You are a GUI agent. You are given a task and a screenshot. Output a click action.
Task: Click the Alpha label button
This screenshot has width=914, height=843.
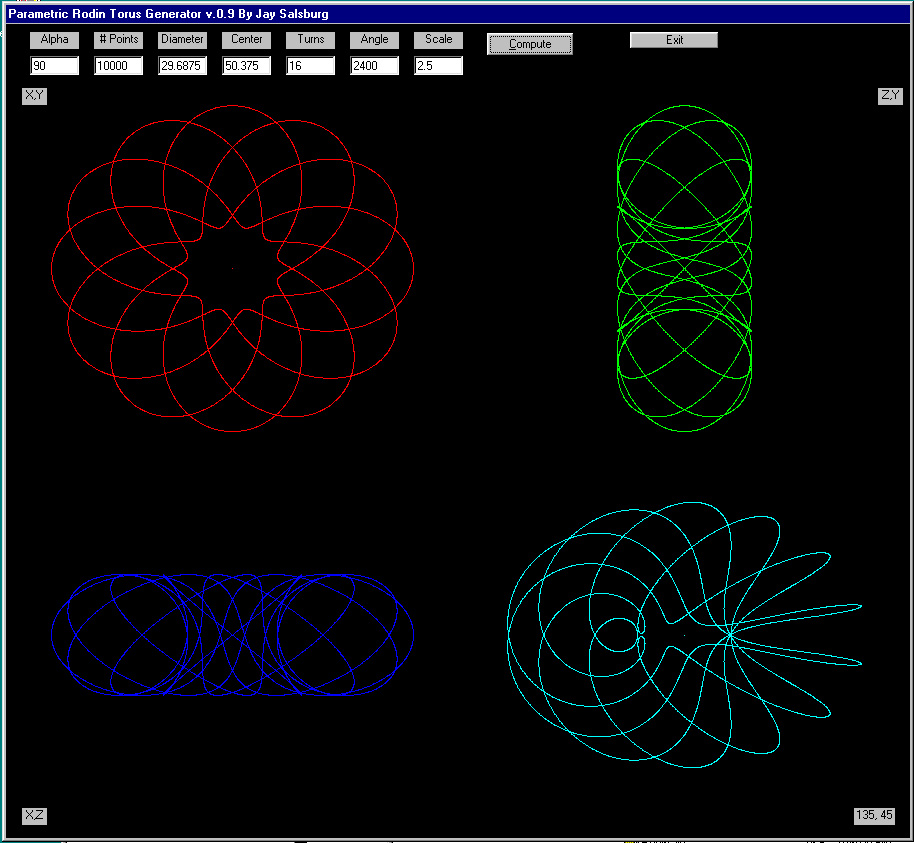coord(54,40)
